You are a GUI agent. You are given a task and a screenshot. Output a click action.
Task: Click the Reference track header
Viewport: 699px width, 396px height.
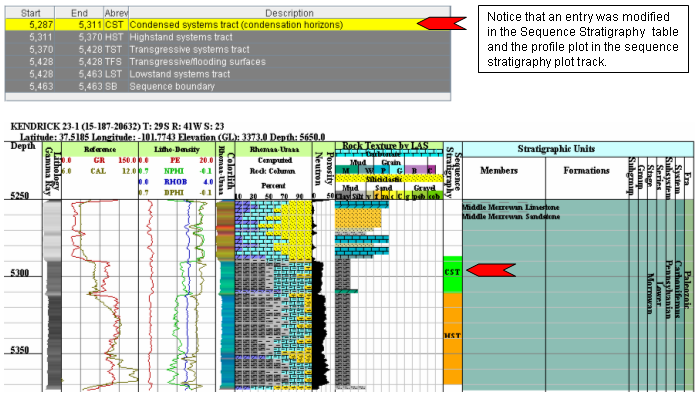100,149
